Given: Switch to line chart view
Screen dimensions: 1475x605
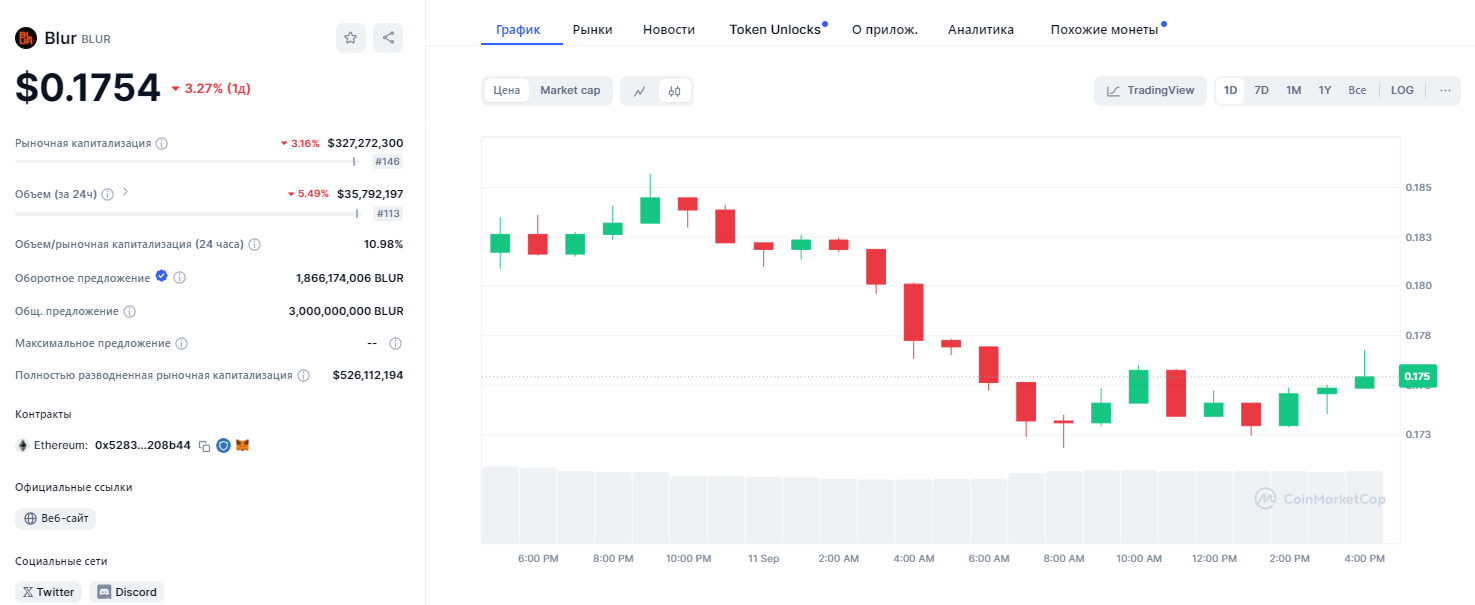Looking at the screenshot, I should pyautogui.click(x=640, y=91).
